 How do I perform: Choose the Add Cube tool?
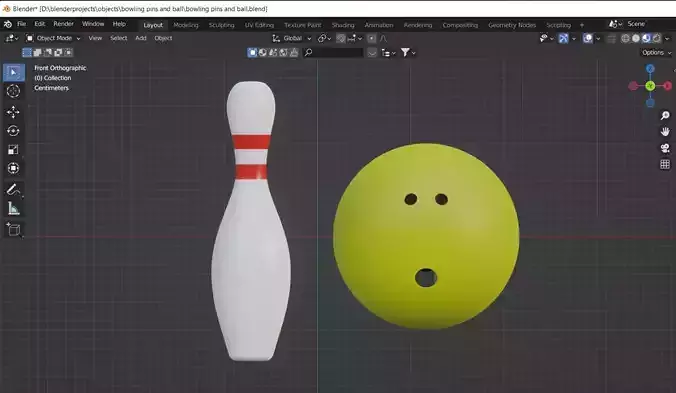tap(13, 230)
